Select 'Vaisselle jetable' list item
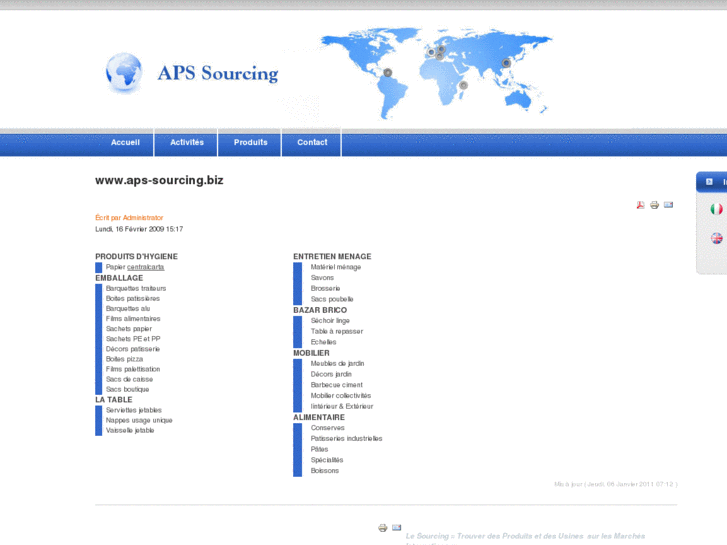This screenshot has height=545, width=727. point(130,430)
